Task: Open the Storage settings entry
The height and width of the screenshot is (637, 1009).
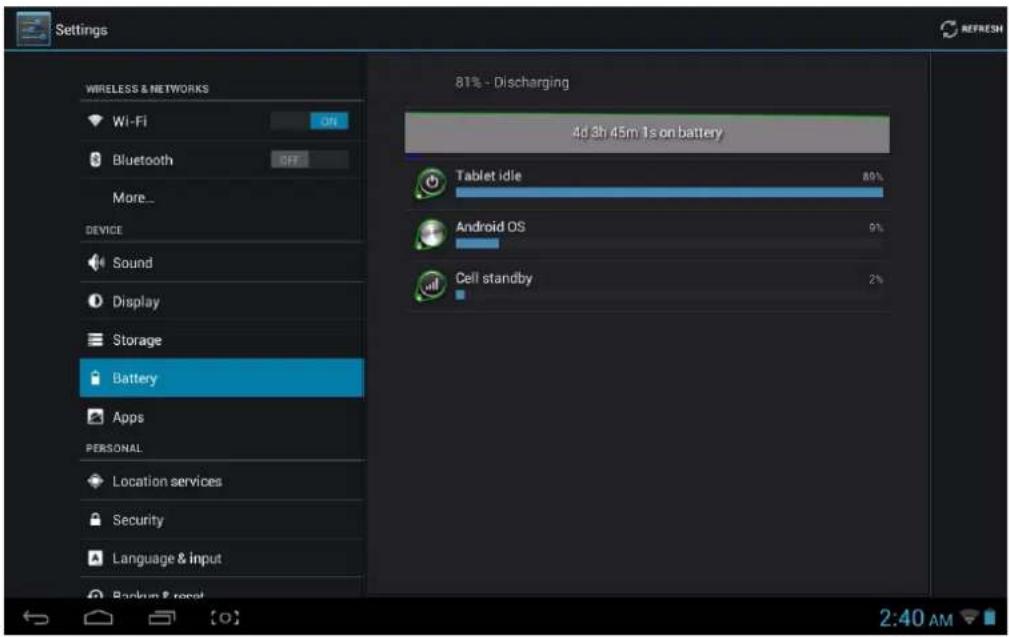Action: (x=222, y=340)
